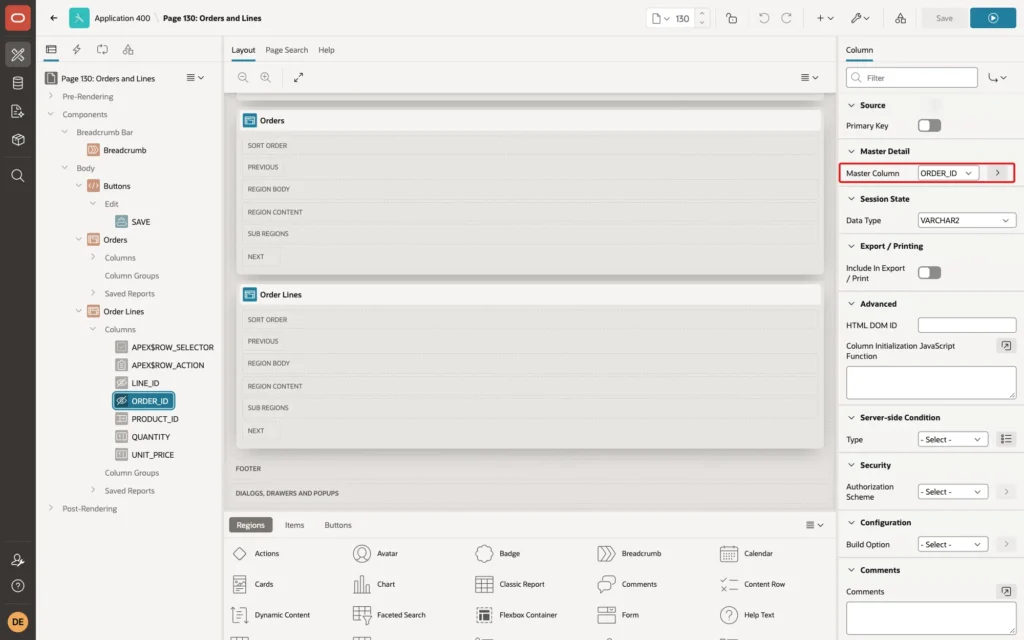Open SQL Workshop database icon in sidebar
1024x640 pixels.
click(x=18, y=83)
